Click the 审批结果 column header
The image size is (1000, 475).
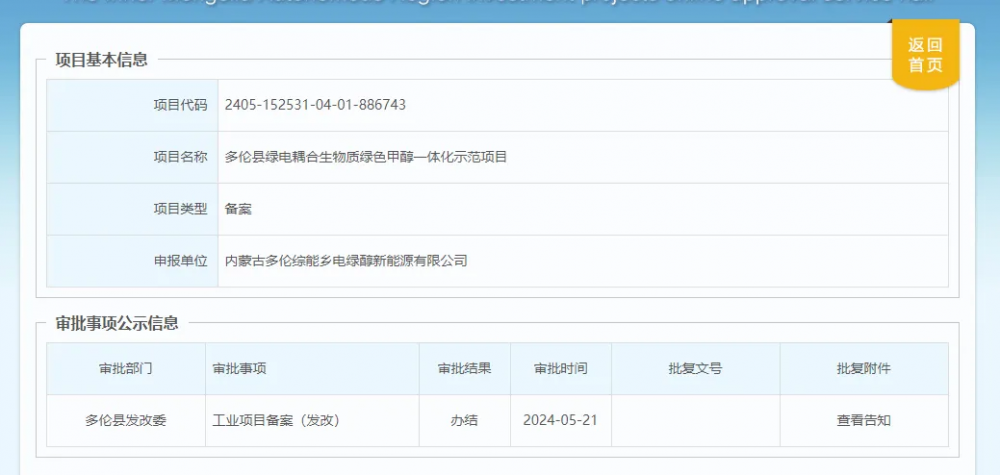pos(464,368)
